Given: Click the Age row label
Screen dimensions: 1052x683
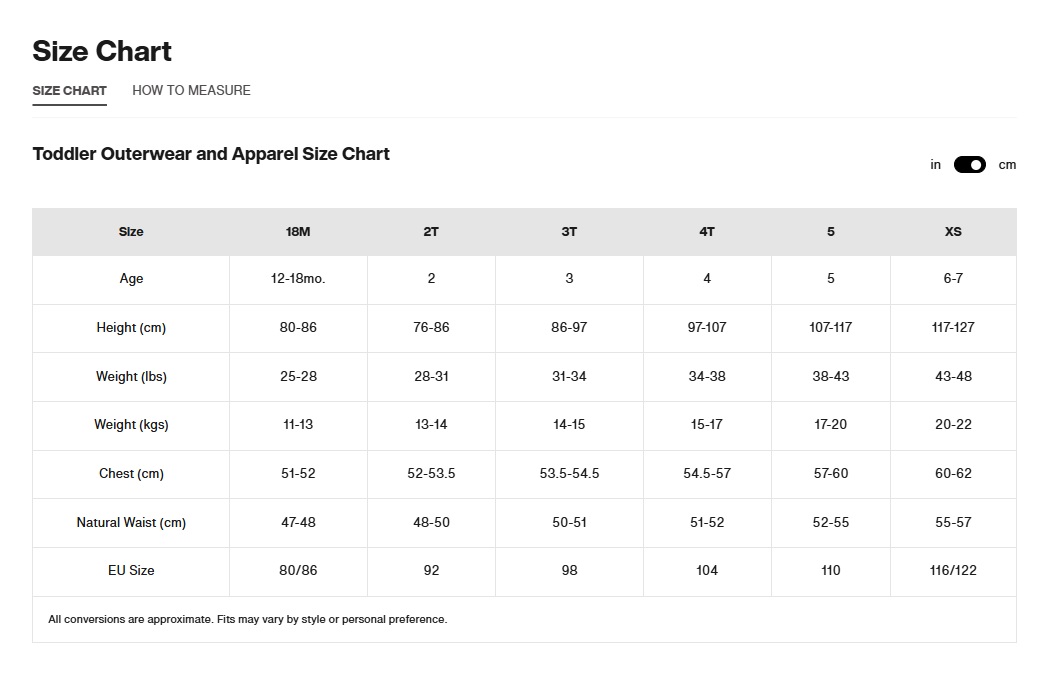Looking at the screenshot, I should click(x=131, y=279).
